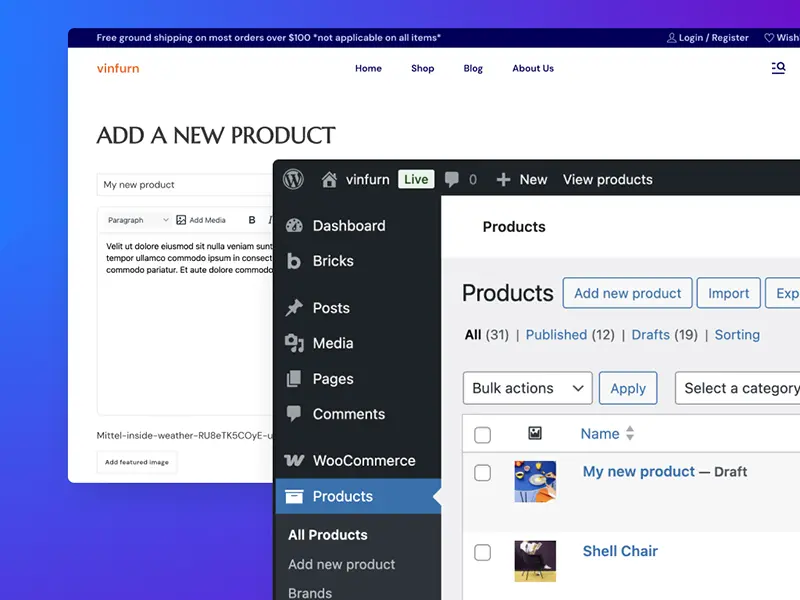Image resolution: width=800 pixels, height=600 pixels.
Task: Click the My new product thumbnail
Action: [535, 482]
